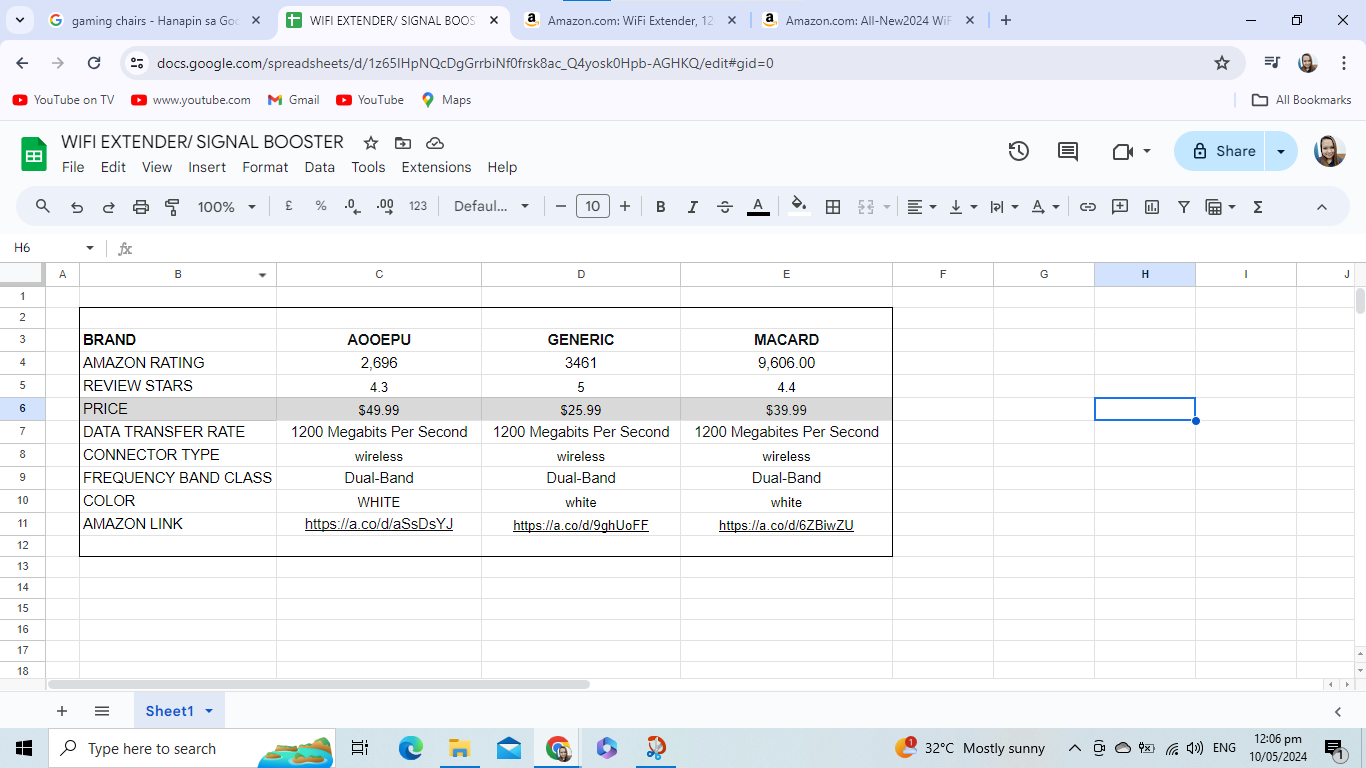Open Functions sigma menu
Image resolution: width=1366 pixels, height=768 pixels.
(x=1258, y=207)
